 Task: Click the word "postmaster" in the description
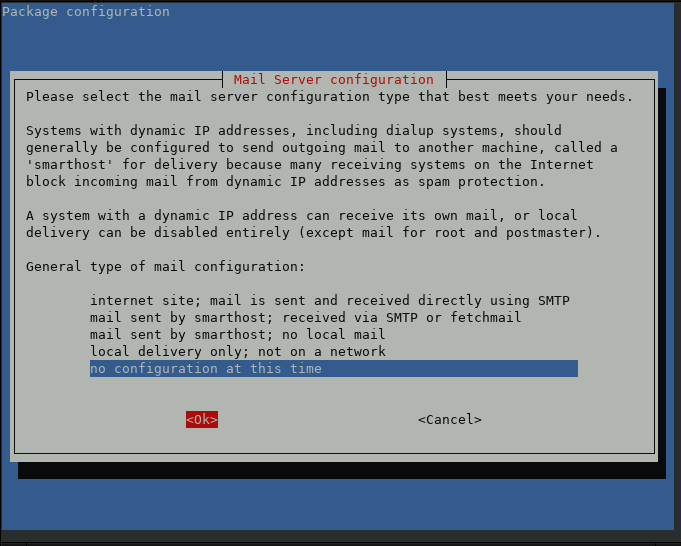tap(549, 232)
